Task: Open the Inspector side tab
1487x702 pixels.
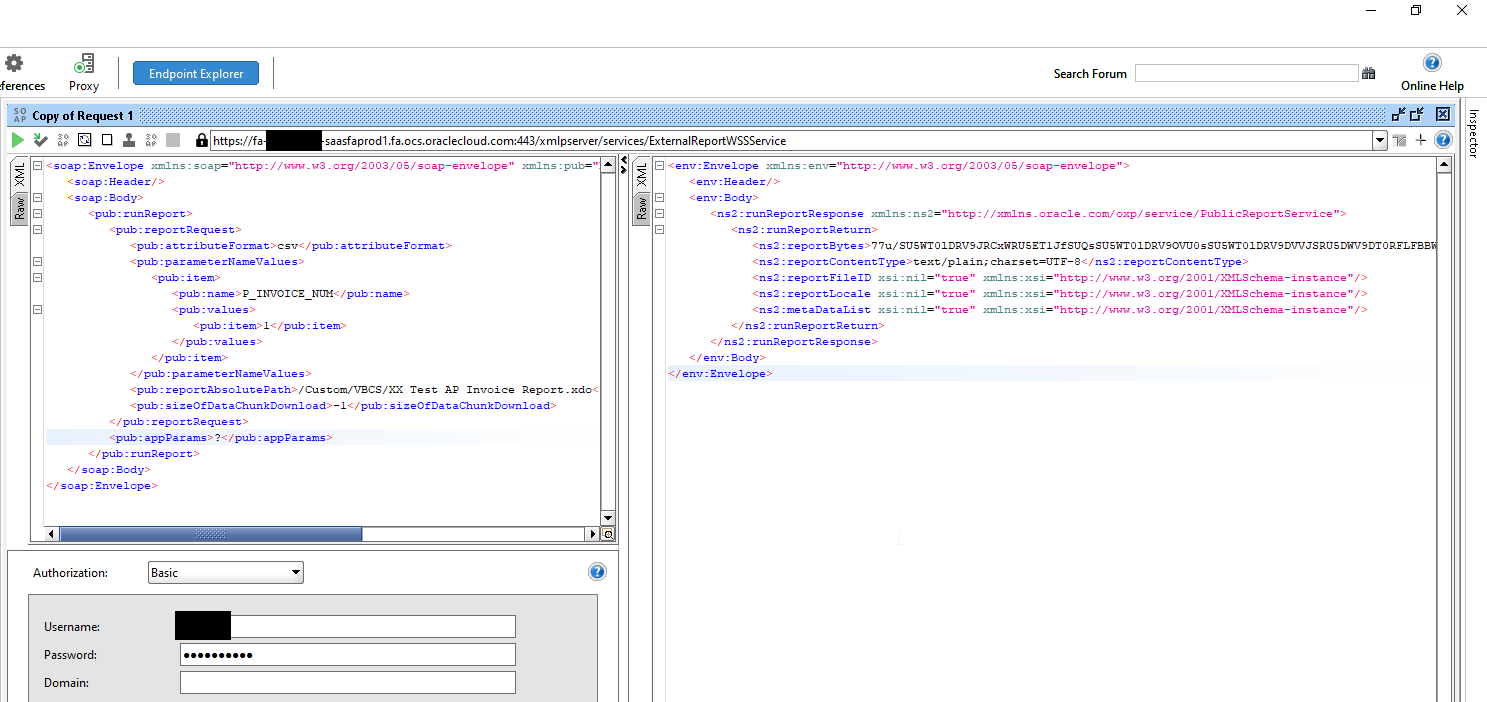Action: (x=1472, y=134)
